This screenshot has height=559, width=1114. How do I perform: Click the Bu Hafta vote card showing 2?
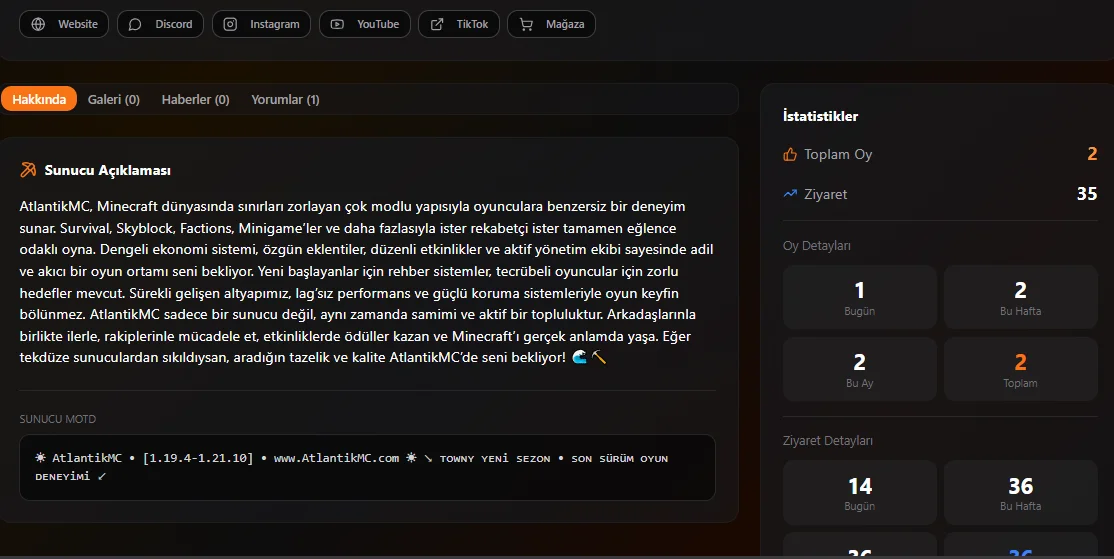point(1020,297)
